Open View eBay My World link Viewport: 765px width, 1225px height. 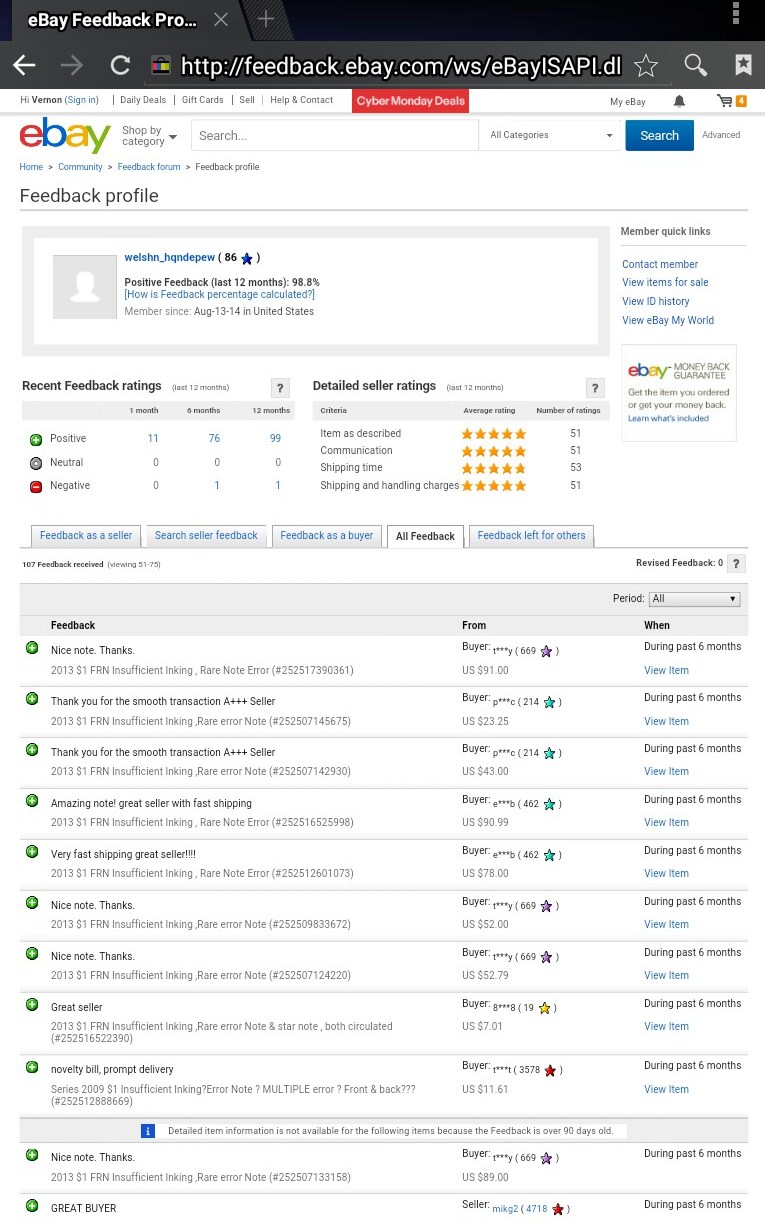pyautogui.click(x=668, y=321)
